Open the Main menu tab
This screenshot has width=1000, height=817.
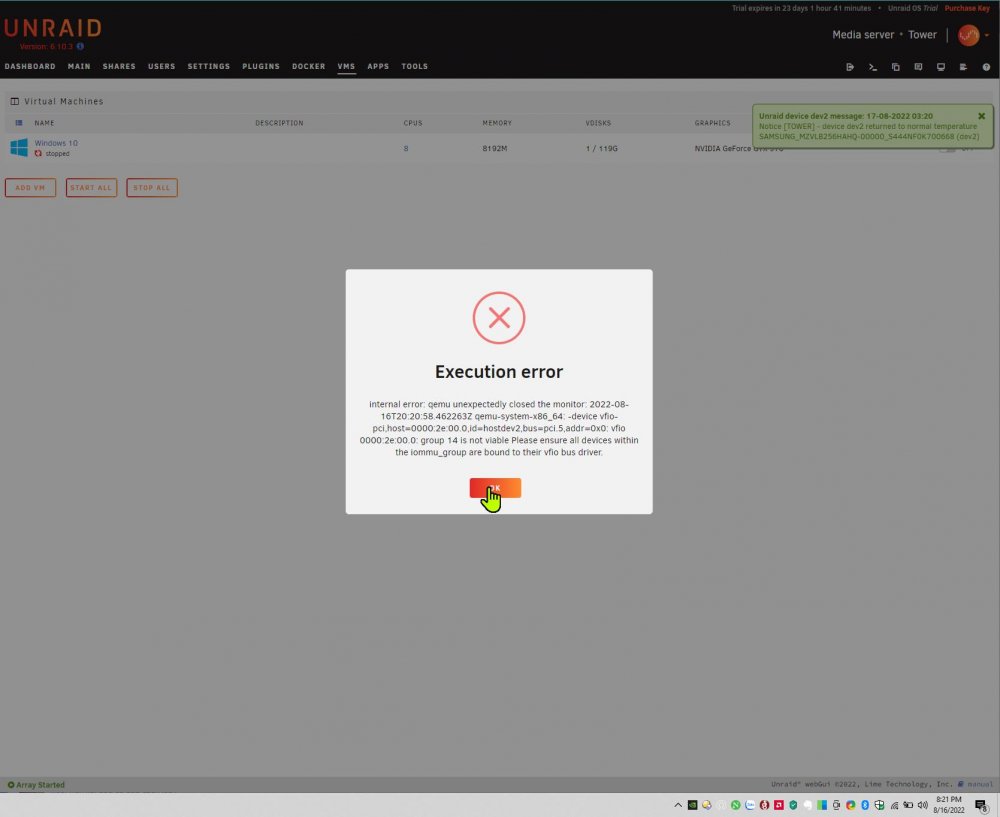[79, 66]
